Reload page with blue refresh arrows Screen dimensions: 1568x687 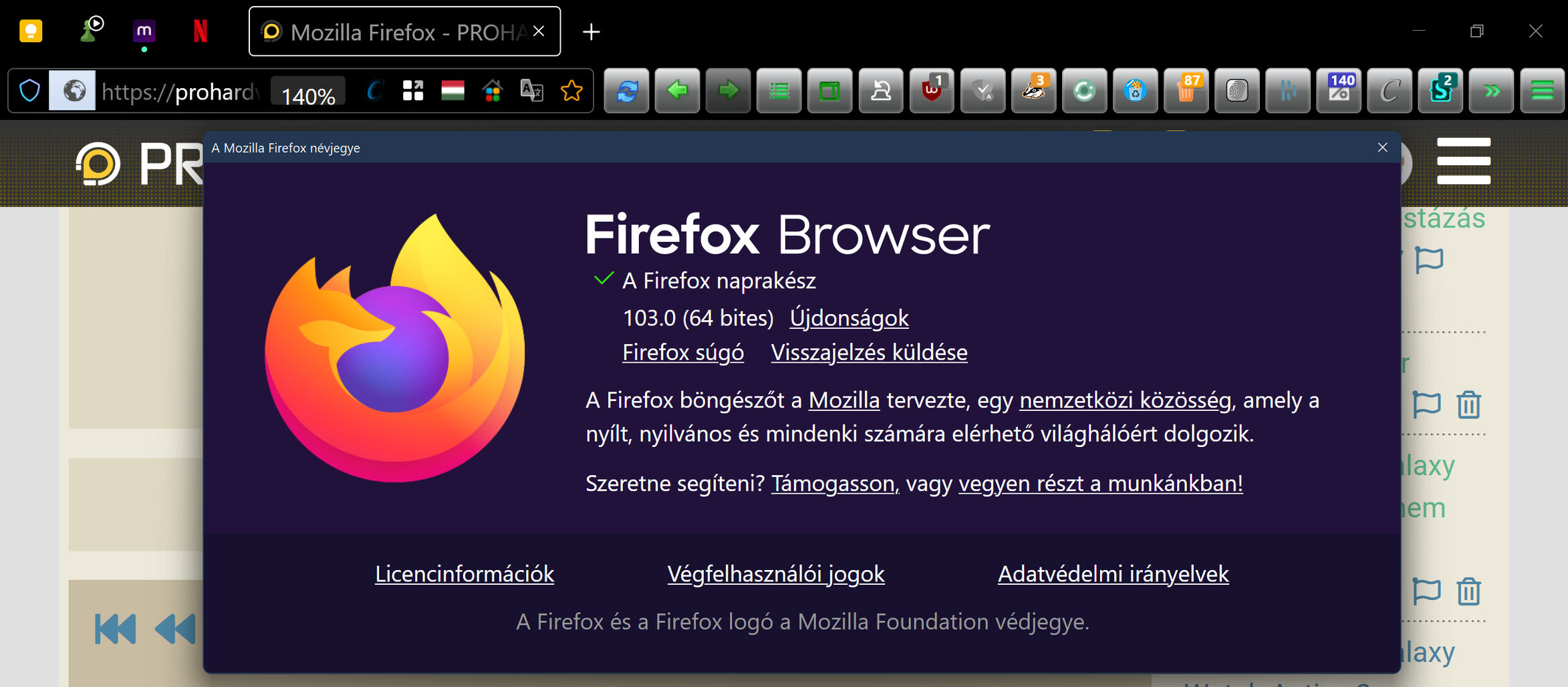pos(626,90)
